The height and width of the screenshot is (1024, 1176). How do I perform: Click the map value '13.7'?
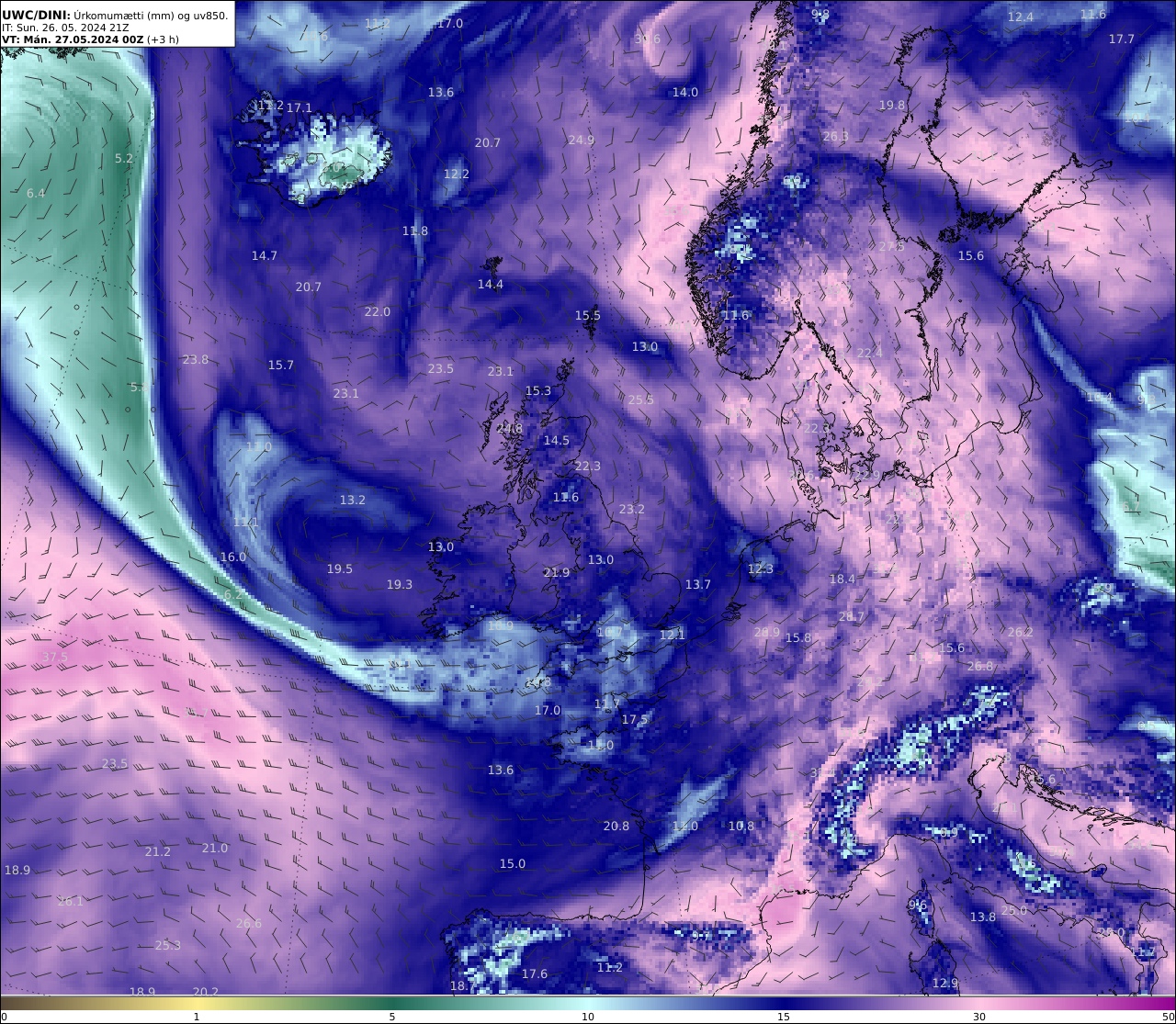698,584
